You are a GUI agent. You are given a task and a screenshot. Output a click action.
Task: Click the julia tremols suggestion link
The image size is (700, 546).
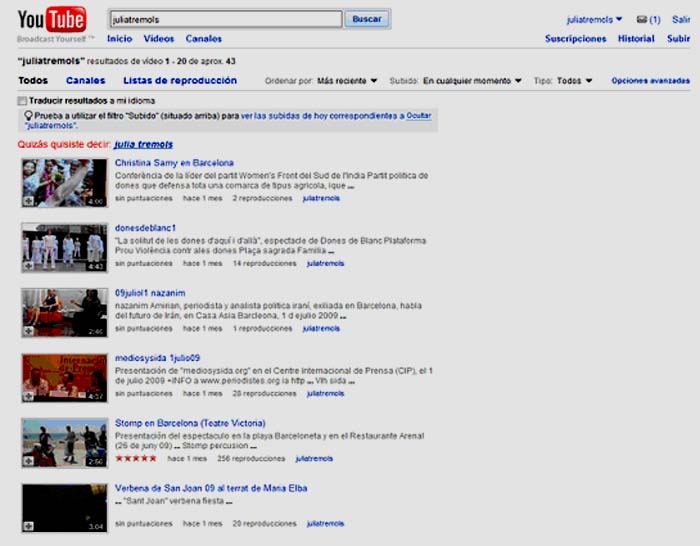143,144
